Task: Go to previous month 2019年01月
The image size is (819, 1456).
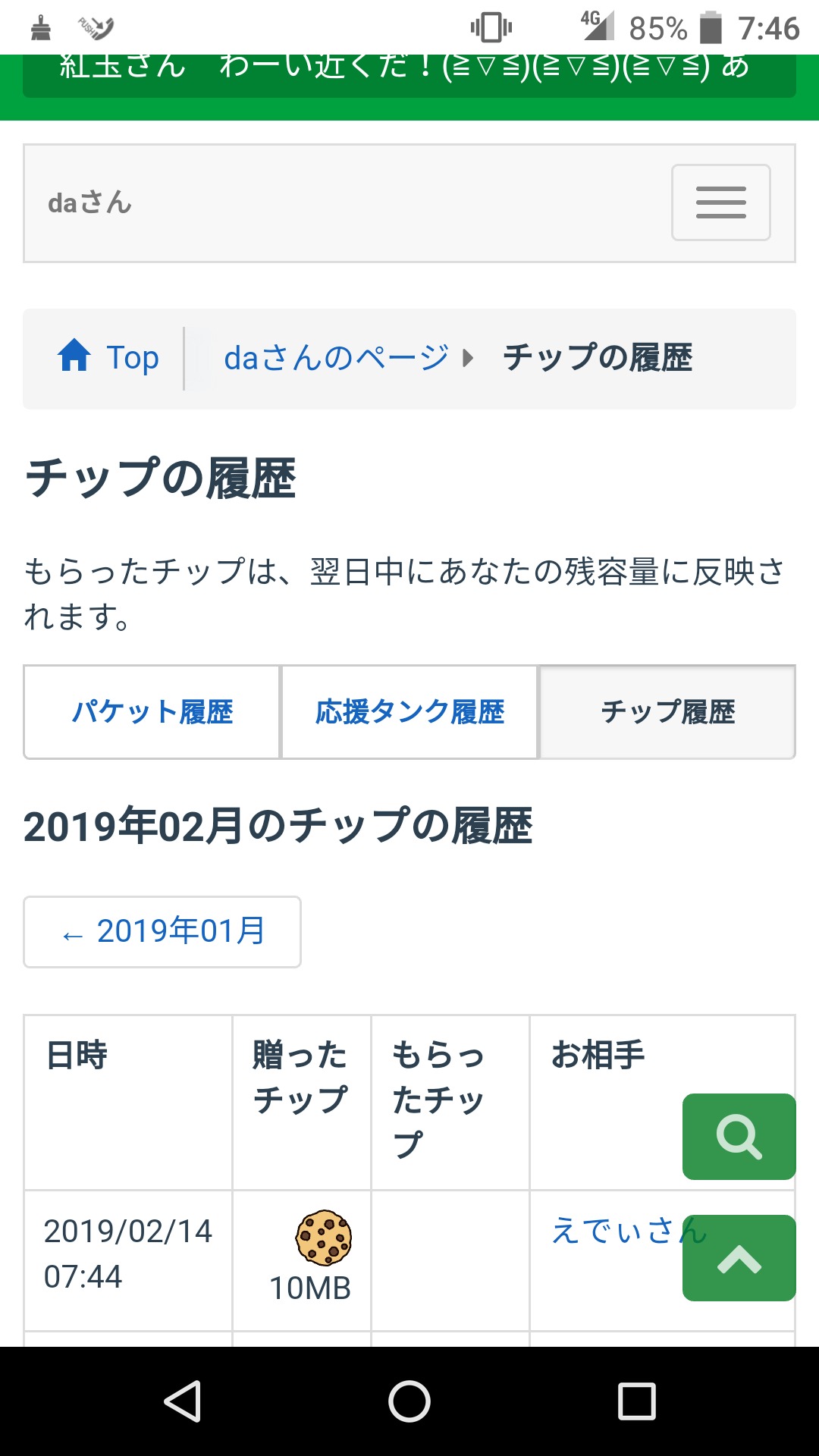Action: 162,931
